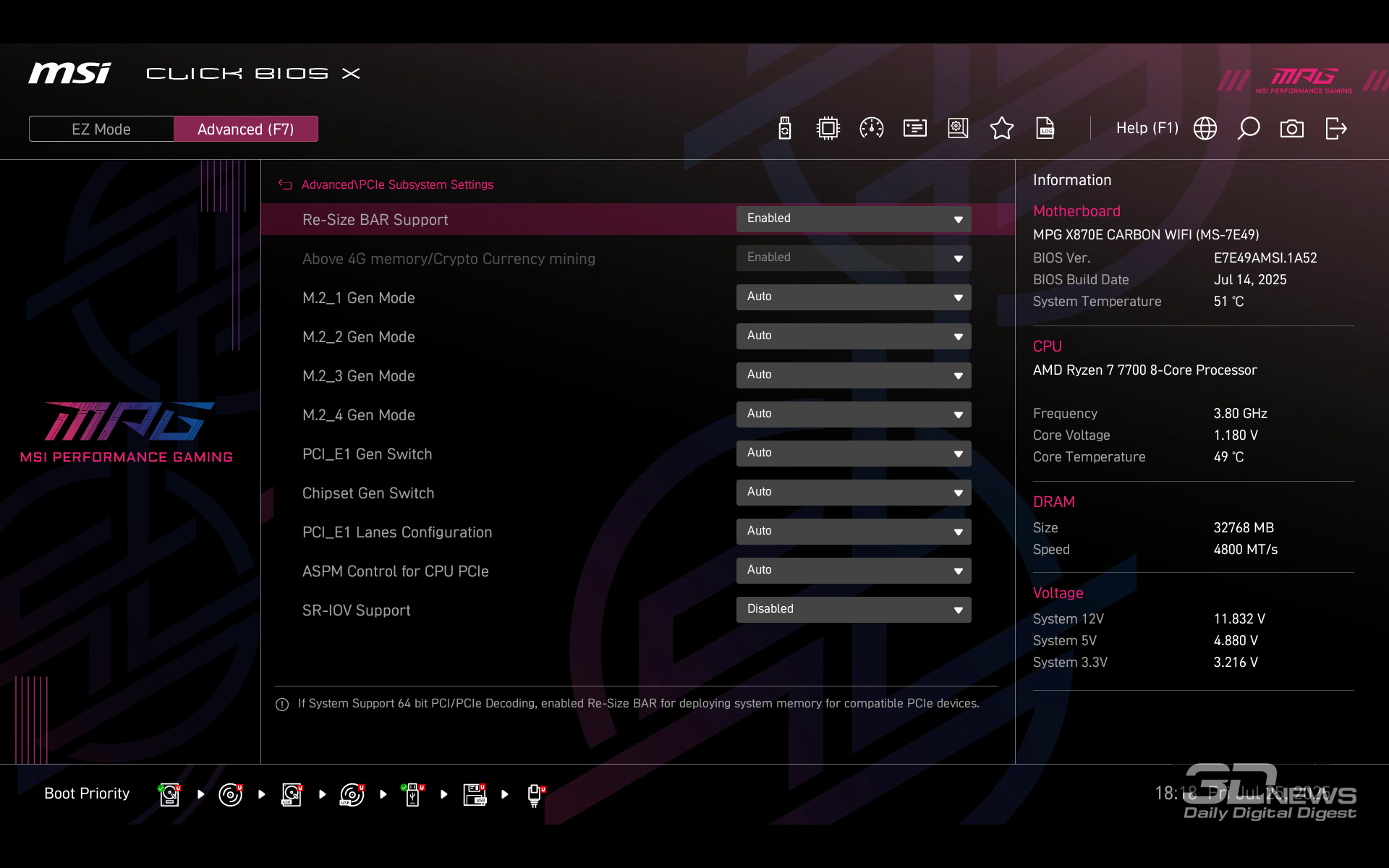Click the MSI logo in the header
This screenshot has height=868, width=1389.
[x=70, y=73]
